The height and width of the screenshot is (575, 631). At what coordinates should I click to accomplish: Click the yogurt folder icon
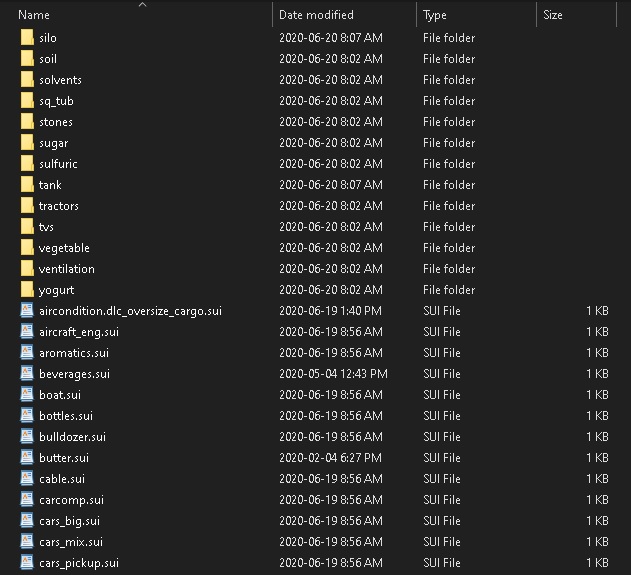pos(27,290)
